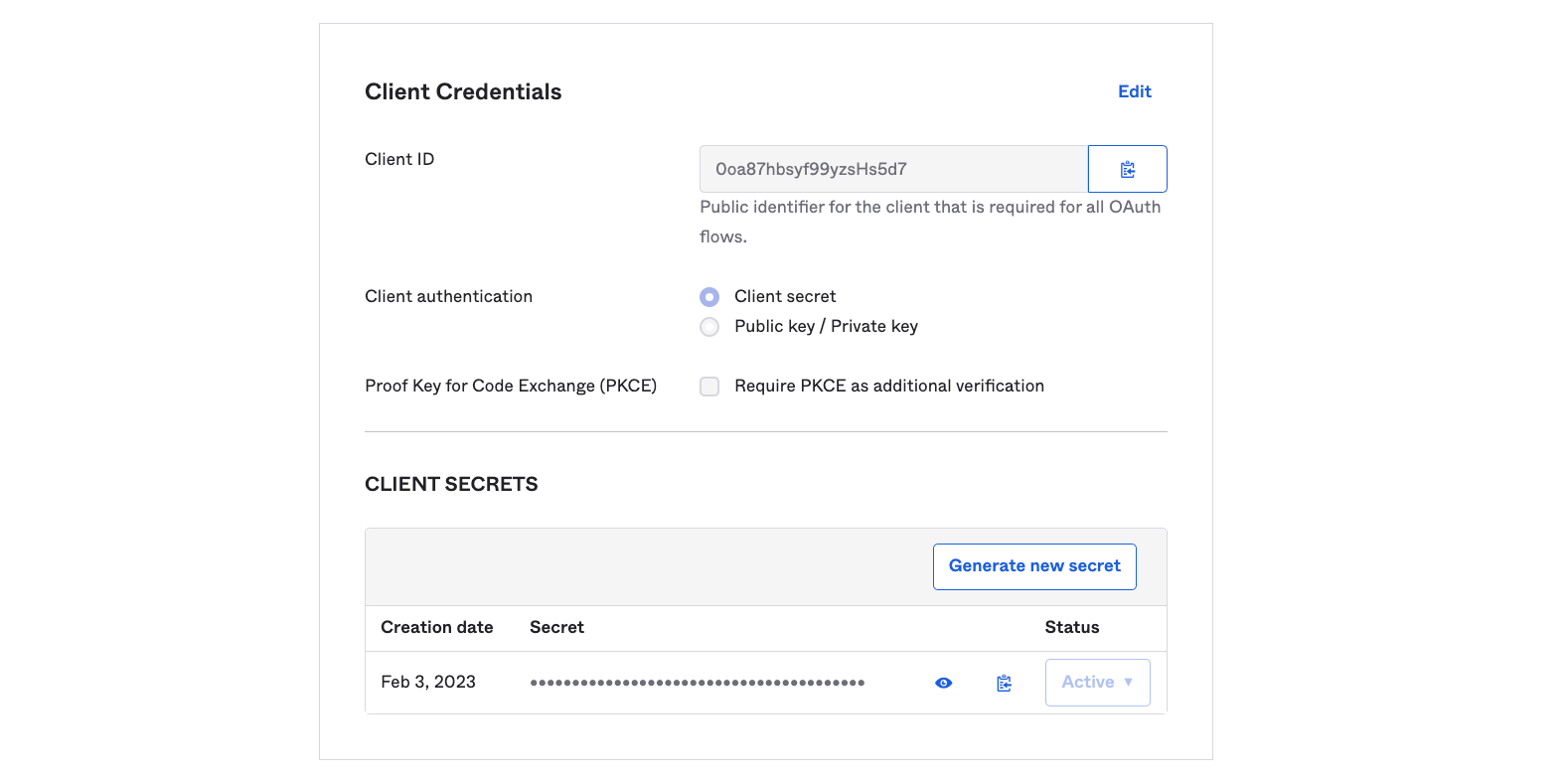This screenshot has width=1568, height=782.
Task: Click the "Client secret" option label
Action: point(785,296)
